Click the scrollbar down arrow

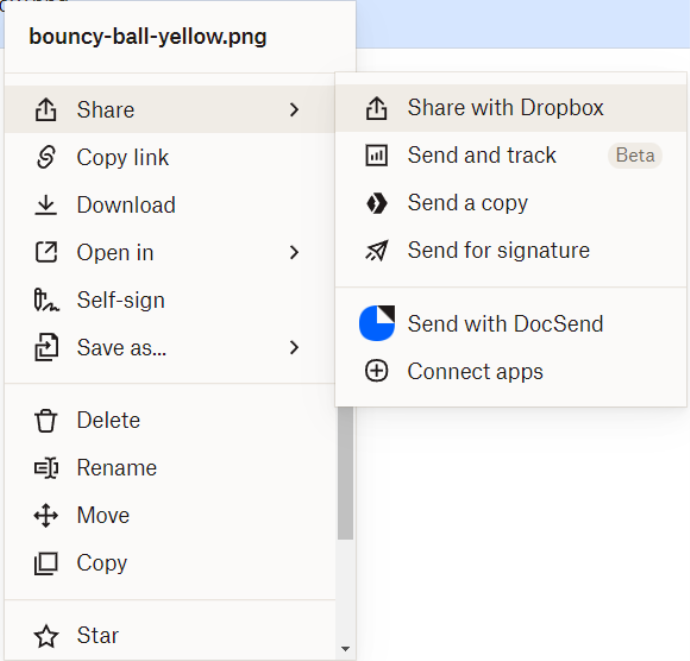click(x=345, y=649)
